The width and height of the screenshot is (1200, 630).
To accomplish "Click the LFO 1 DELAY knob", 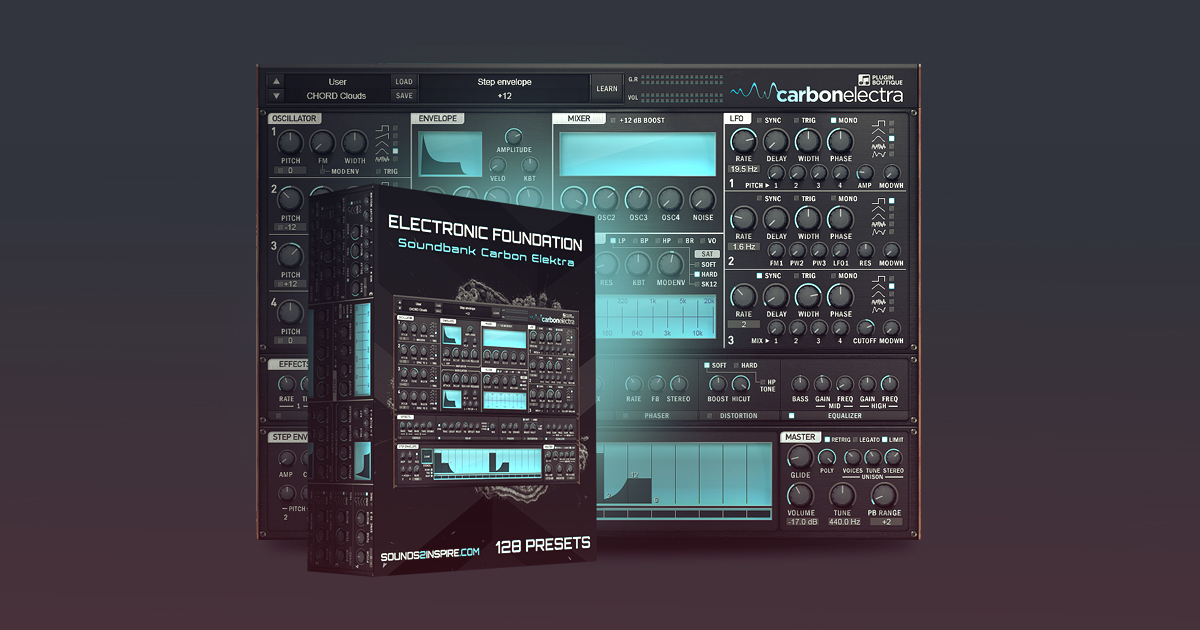I will tap(775, 141).
